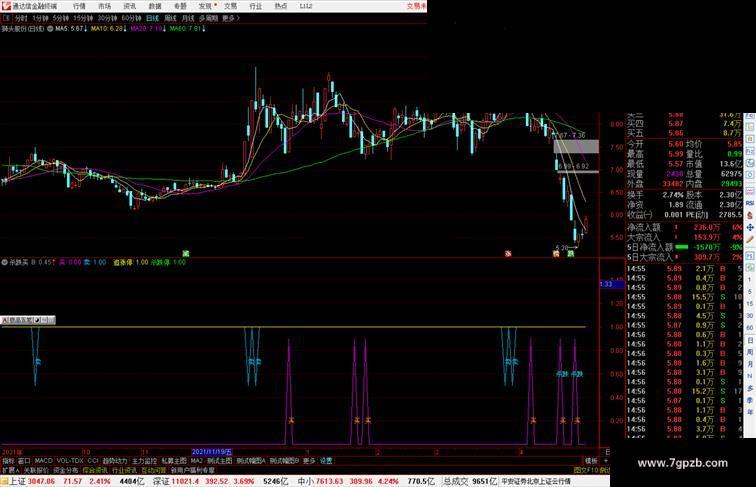Click the 中小 index in status bar
756x487 pixels.
point(306,481)
